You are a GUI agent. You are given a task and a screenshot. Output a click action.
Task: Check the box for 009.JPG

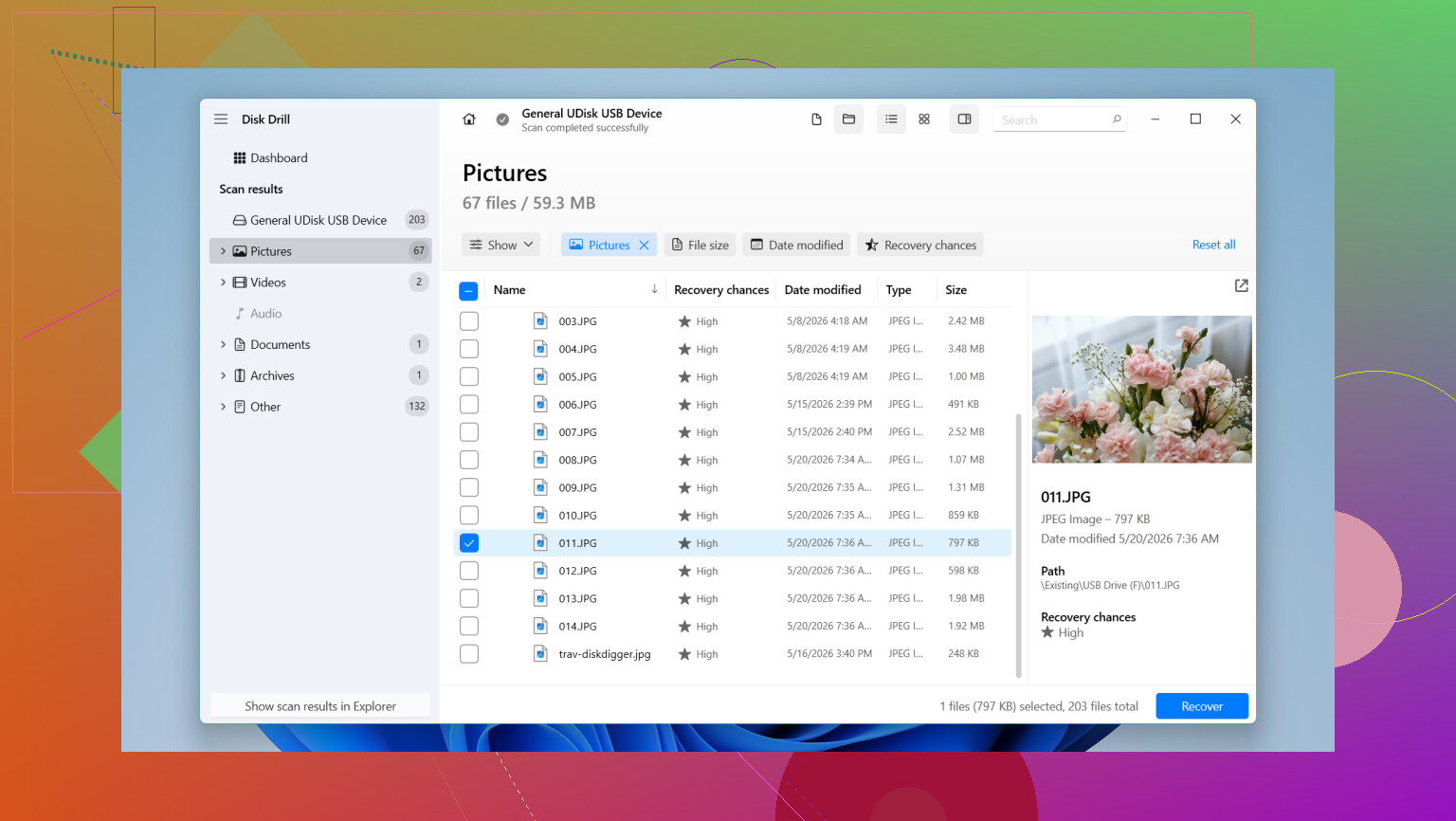pyautogui.click(x=469, y=487)
